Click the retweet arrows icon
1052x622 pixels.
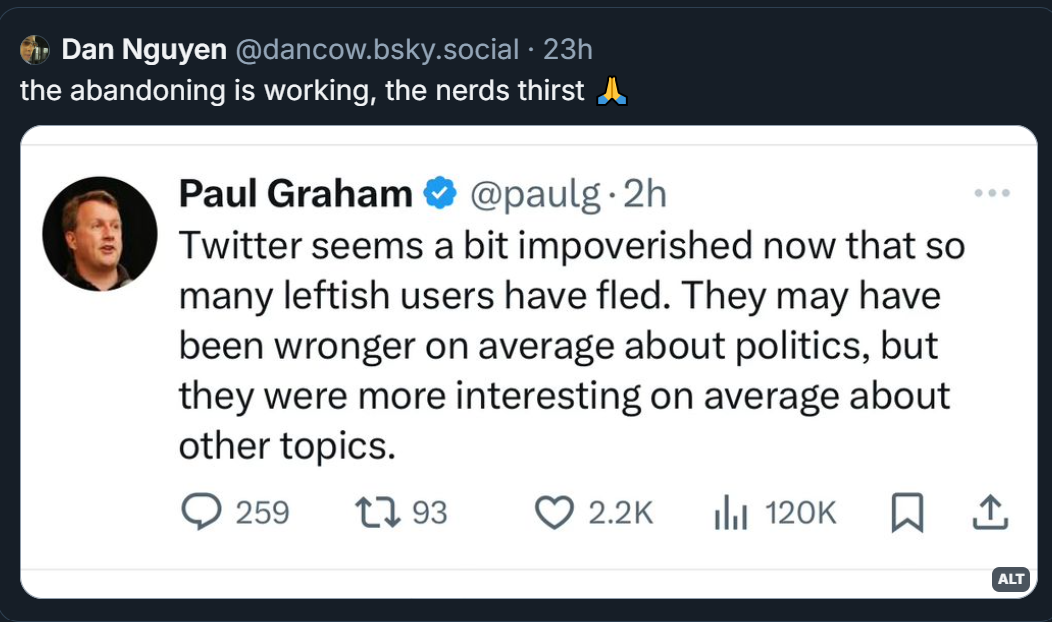(378, 513)
